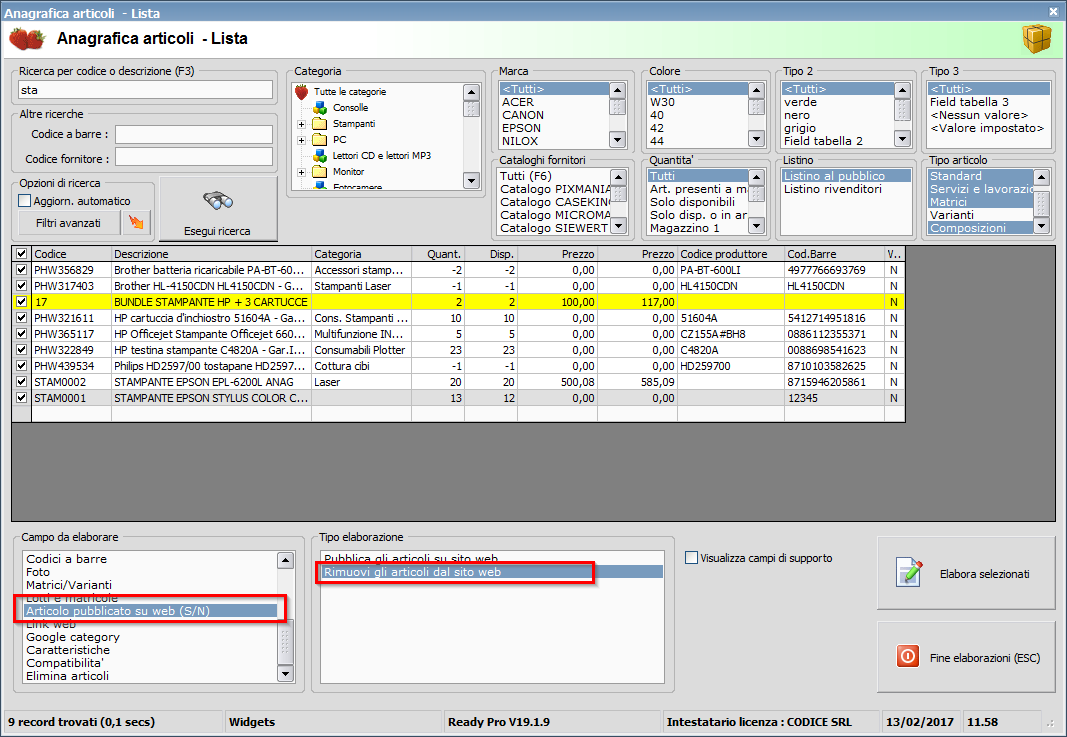Expand the PC tree node

pos(301,140)
